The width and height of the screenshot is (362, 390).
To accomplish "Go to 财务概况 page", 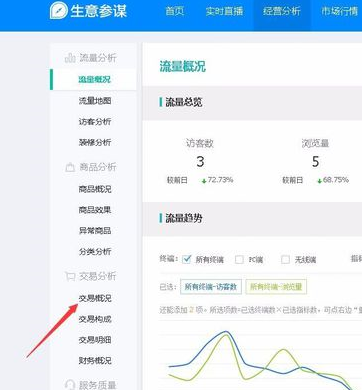I will 95,360.
